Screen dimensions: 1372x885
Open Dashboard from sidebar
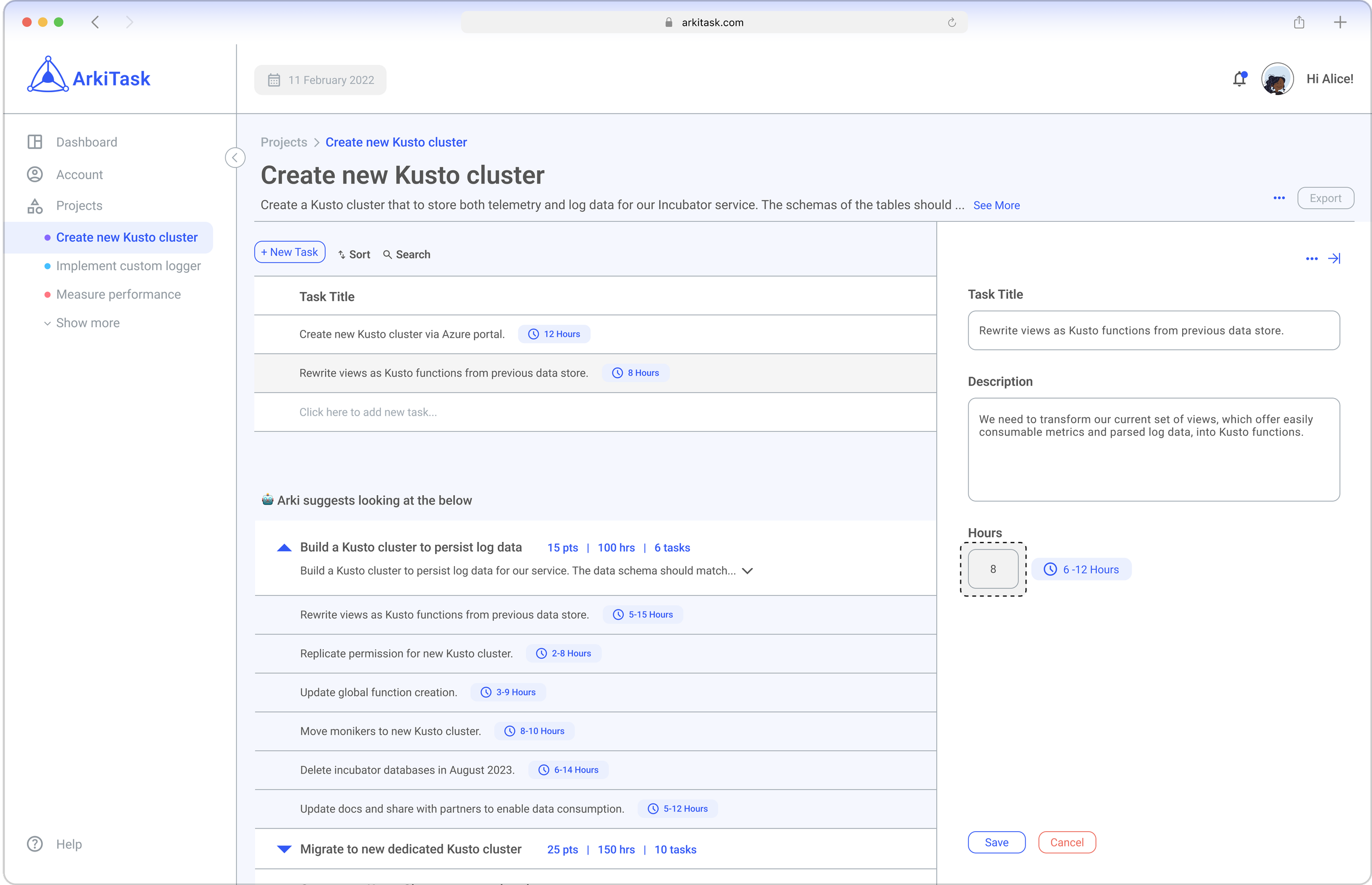86,142
